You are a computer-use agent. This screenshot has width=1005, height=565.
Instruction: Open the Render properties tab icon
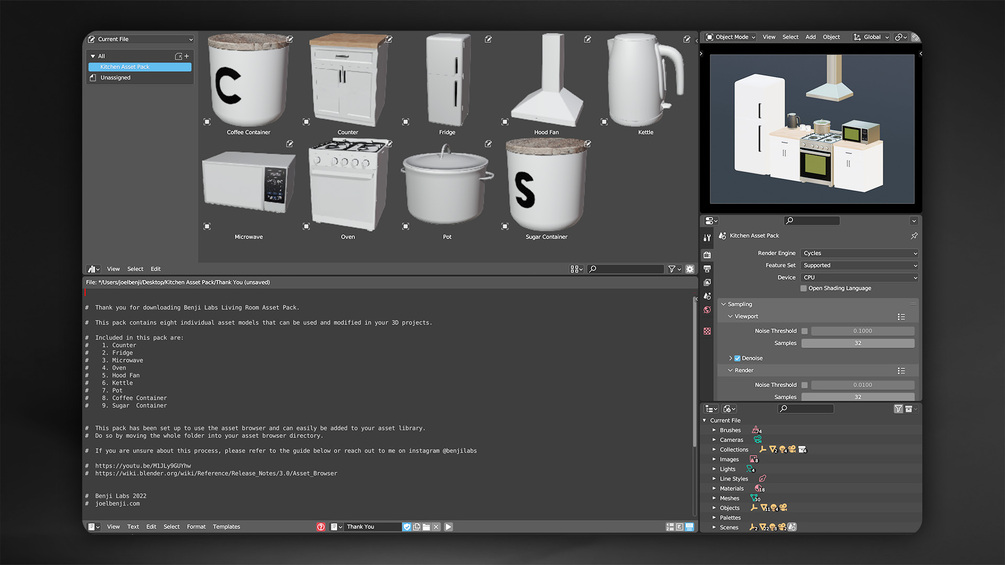707,255
